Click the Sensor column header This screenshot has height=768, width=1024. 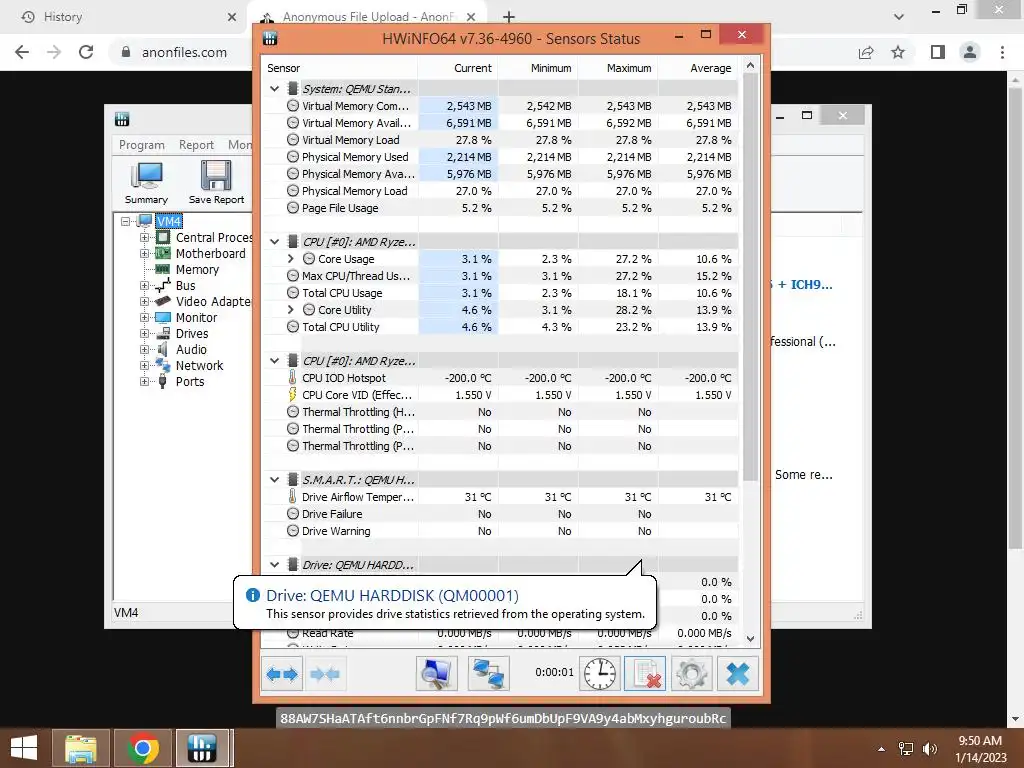340,68
